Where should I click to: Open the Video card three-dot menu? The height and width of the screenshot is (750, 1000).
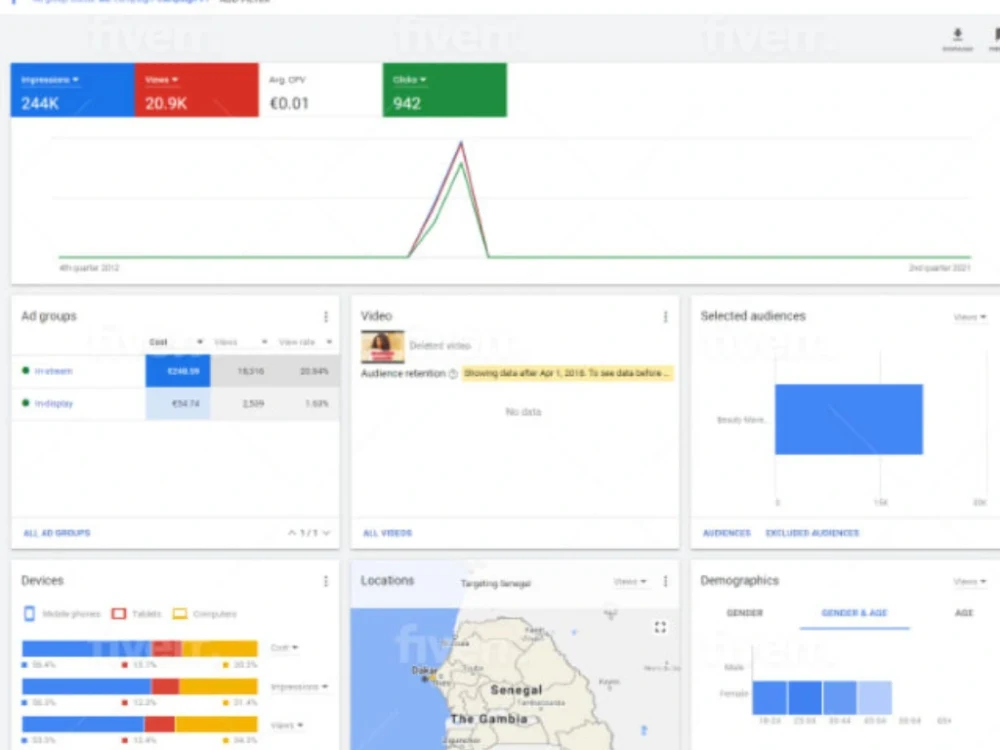[665, 316]
